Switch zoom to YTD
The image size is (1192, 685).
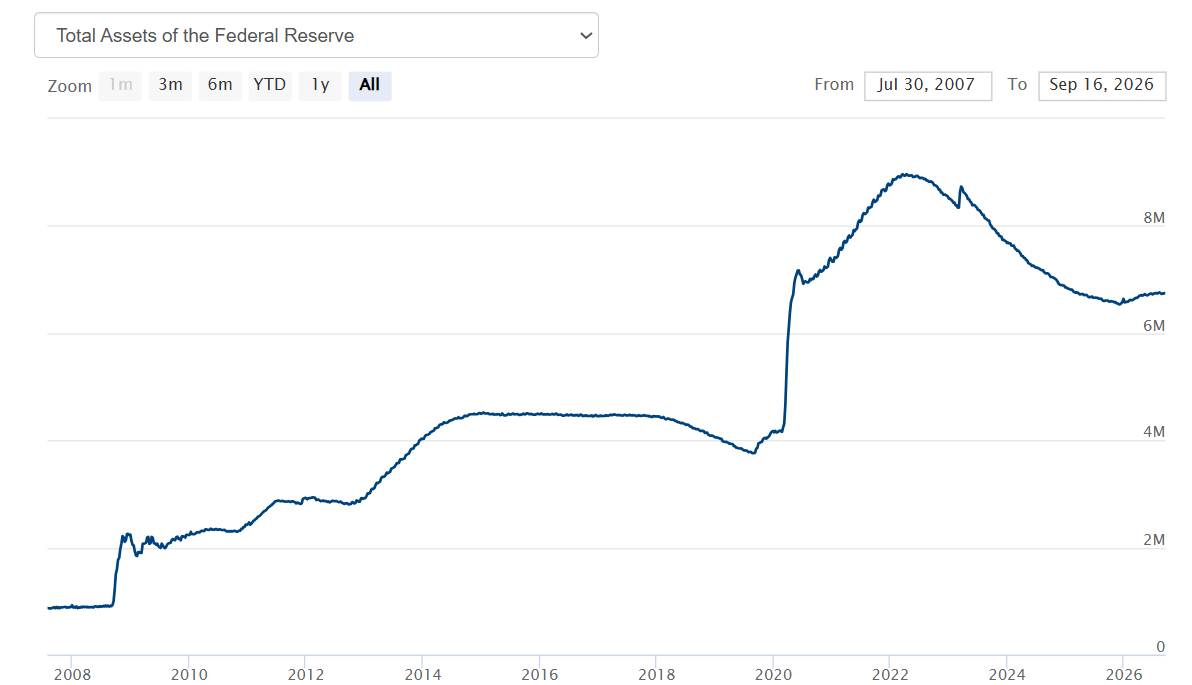[270, 85]
